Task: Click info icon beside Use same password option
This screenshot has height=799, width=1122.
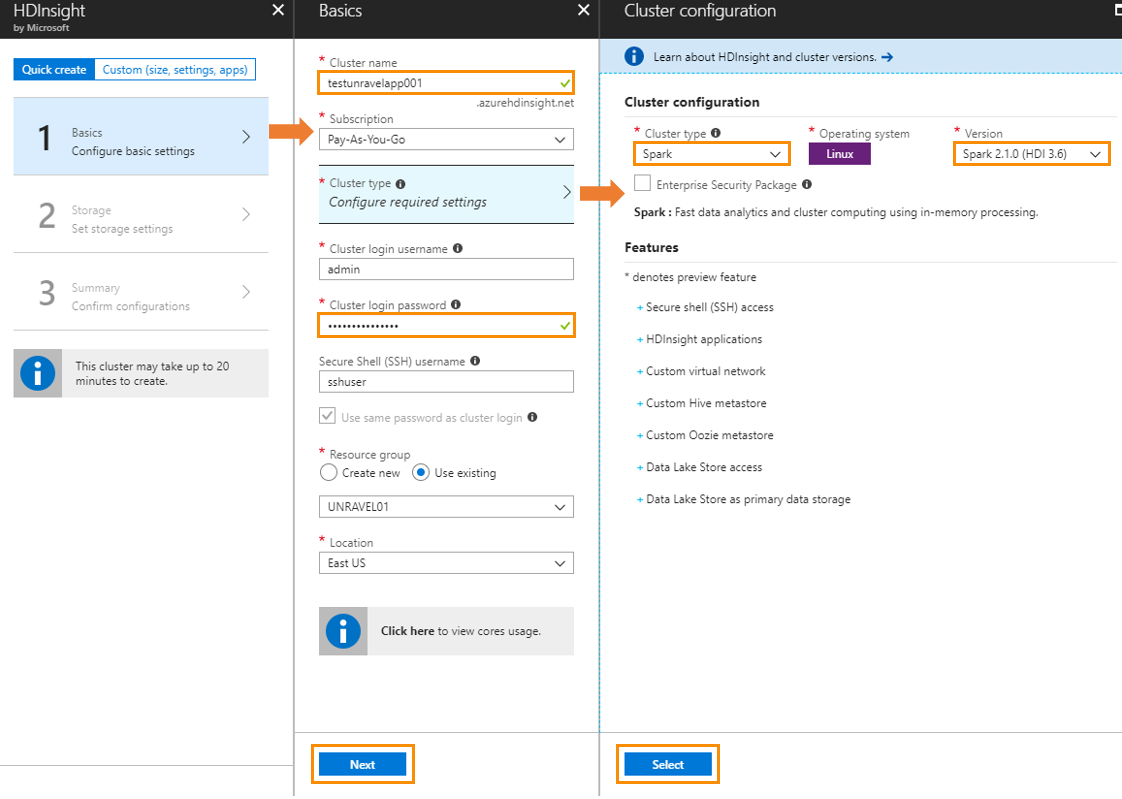Action: click(x=532, y=417)
